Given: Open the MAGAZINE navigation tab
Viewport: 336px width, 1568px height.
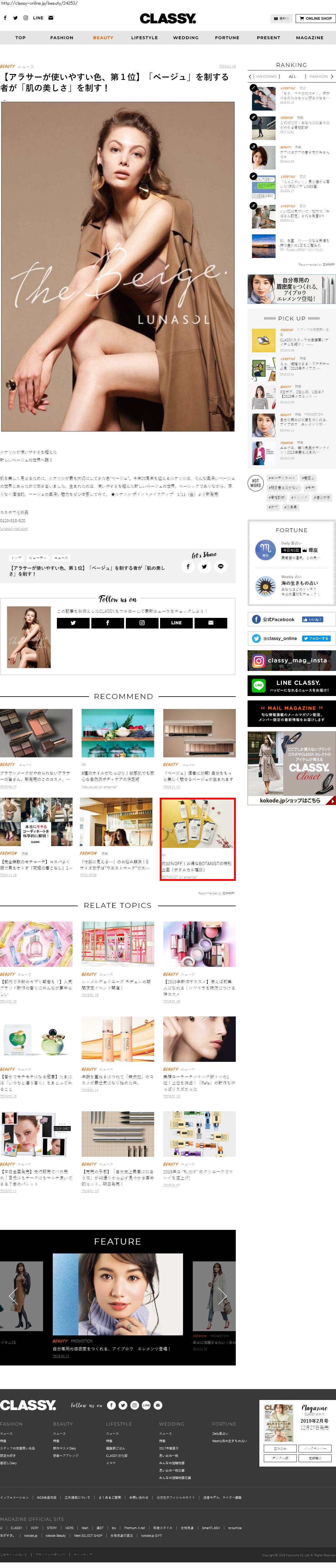Looking at the screenshot, I should click(310, 38).
